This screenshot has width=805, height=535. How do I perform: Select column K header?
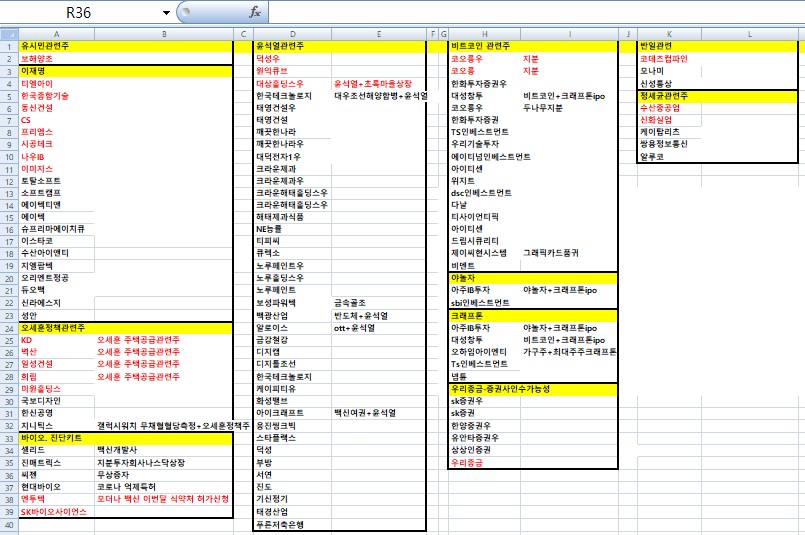click(x=669, y=34)
